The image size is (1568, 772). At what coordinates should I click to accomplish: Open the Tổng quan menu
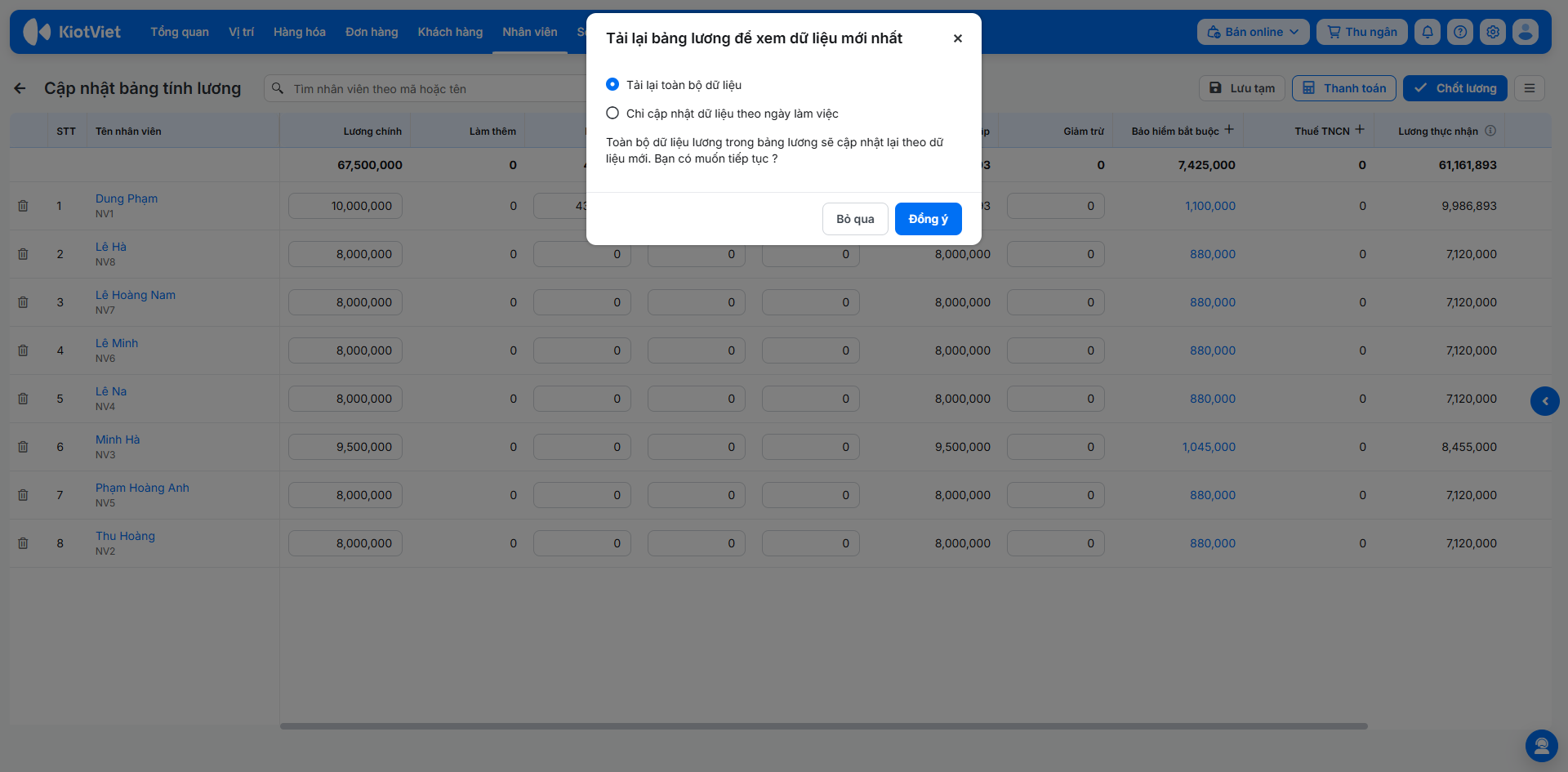click(x=180, y=32)
